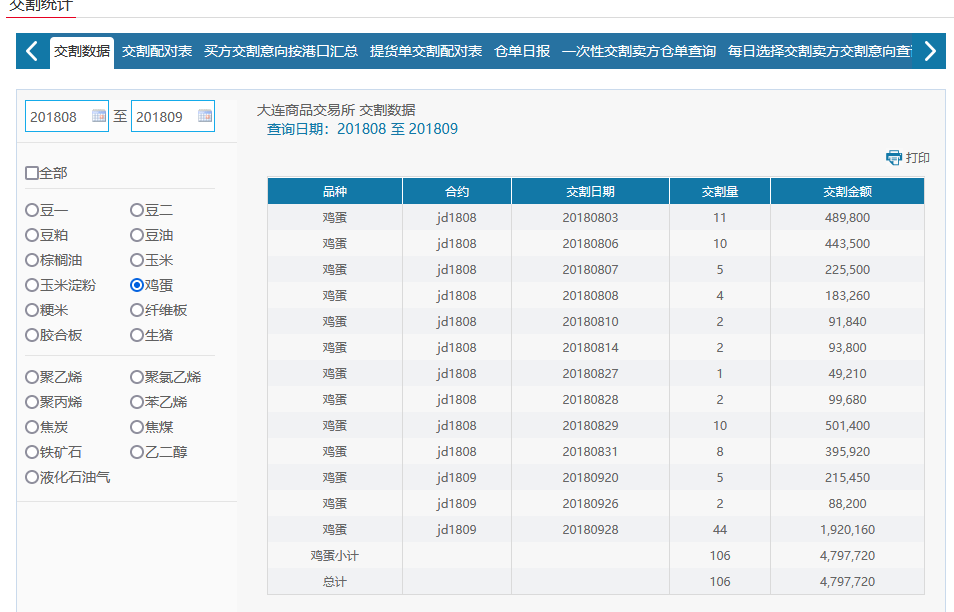Image resolution: width=954 pixels, height=612 pixels.
Task: Choose the 液化石油气 radio option
Action: click(32, 477)
